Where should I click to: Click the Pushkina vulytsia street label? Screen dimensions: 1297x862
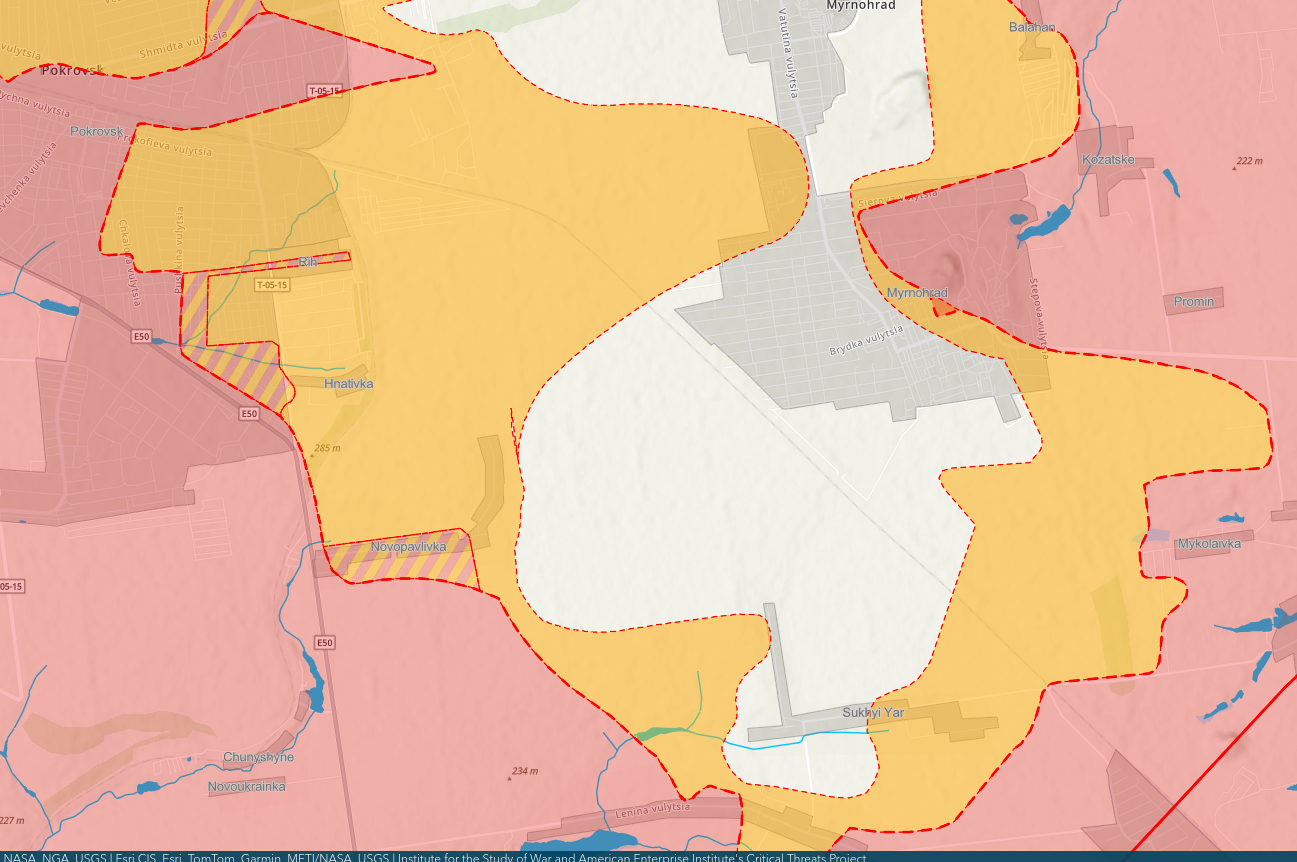coord(179,248)
